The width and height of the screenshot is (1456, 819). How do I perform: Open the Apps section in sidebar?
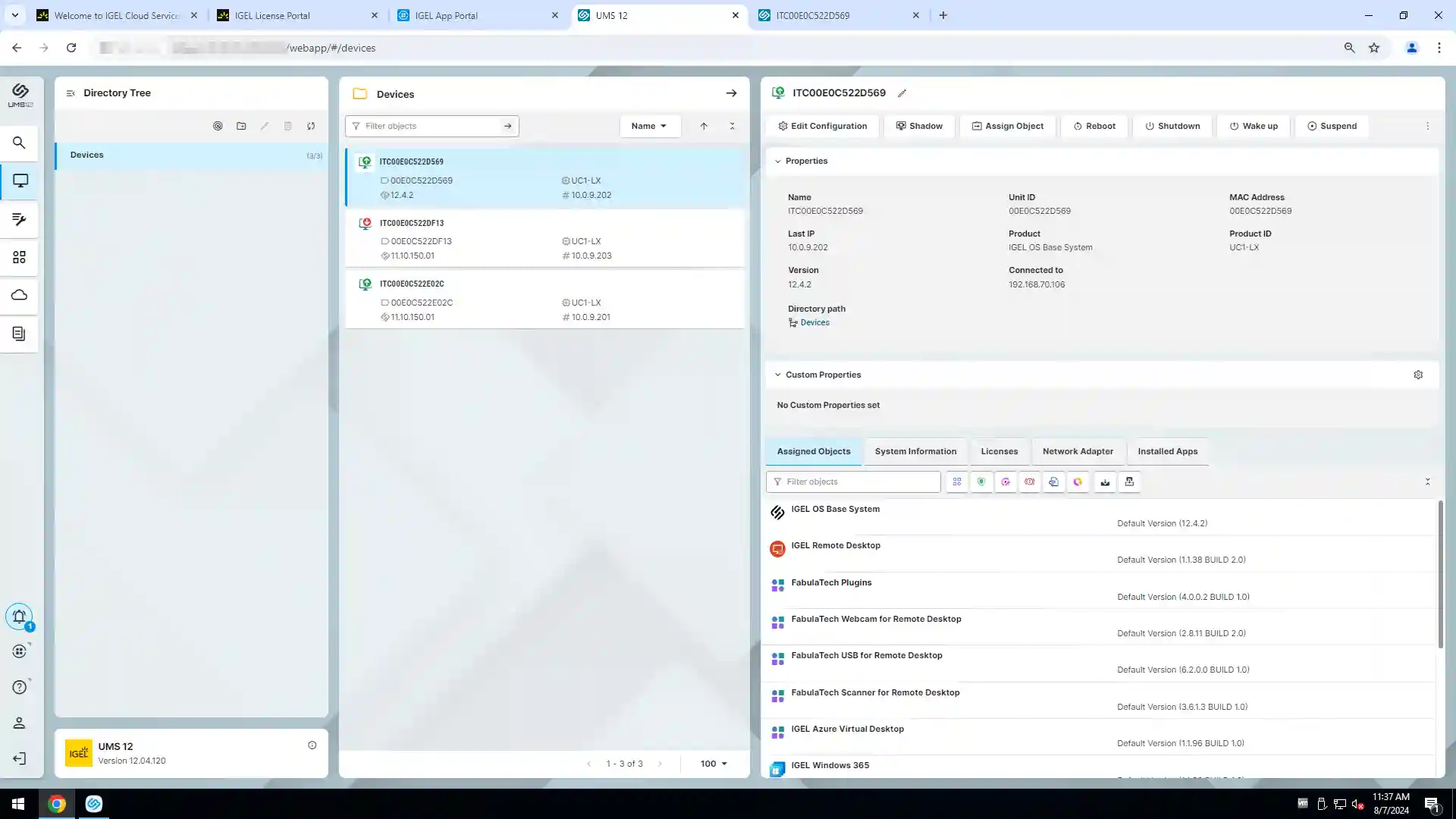click(x=19, y=258)
